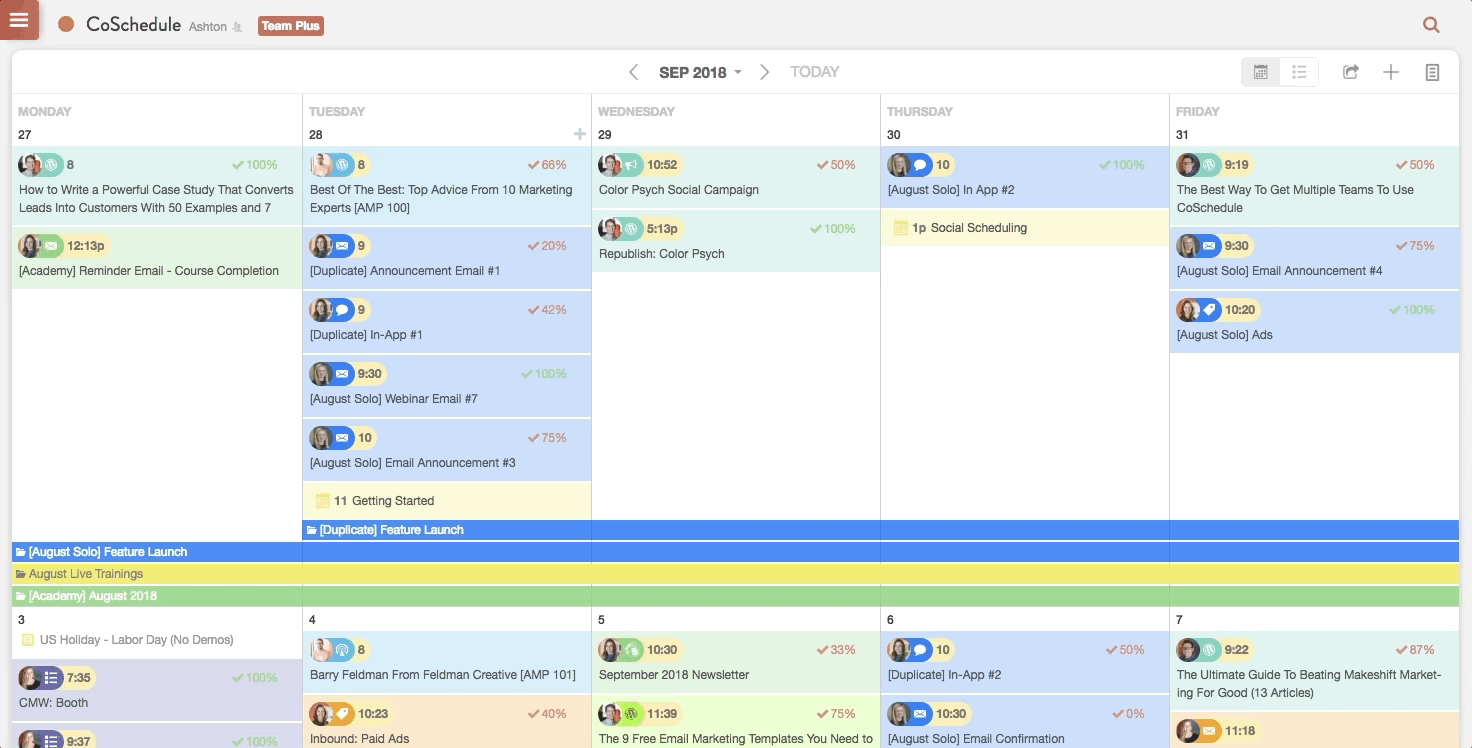1472x748 pixels.
Task: Open Color Psych Social Campaign card
Action: (735, 177)
